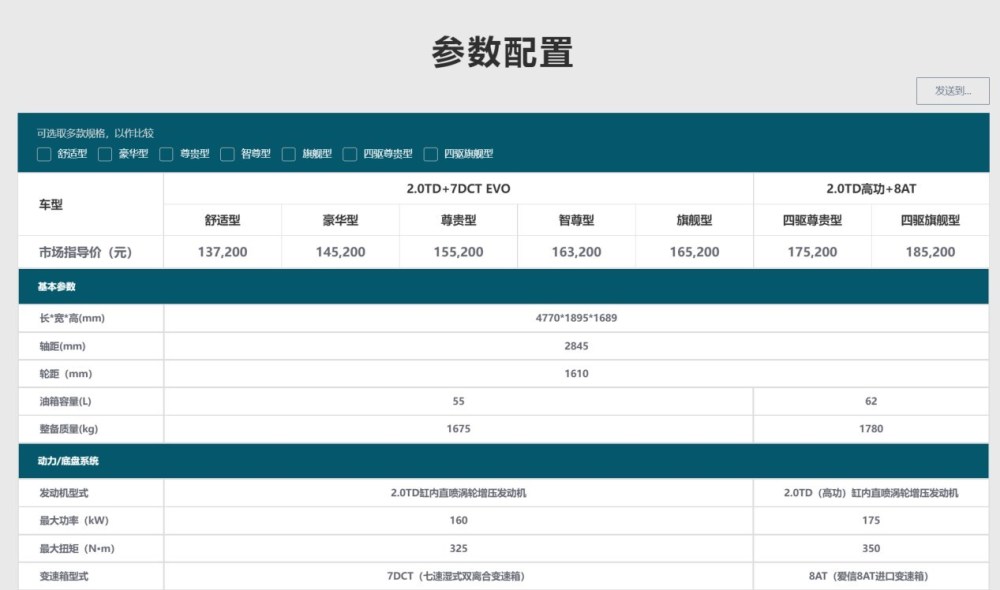Image resolution: width=1000 pixels, height=590 pixels.
Task: Click the curb weight value 1780
Action: [871, 429]
